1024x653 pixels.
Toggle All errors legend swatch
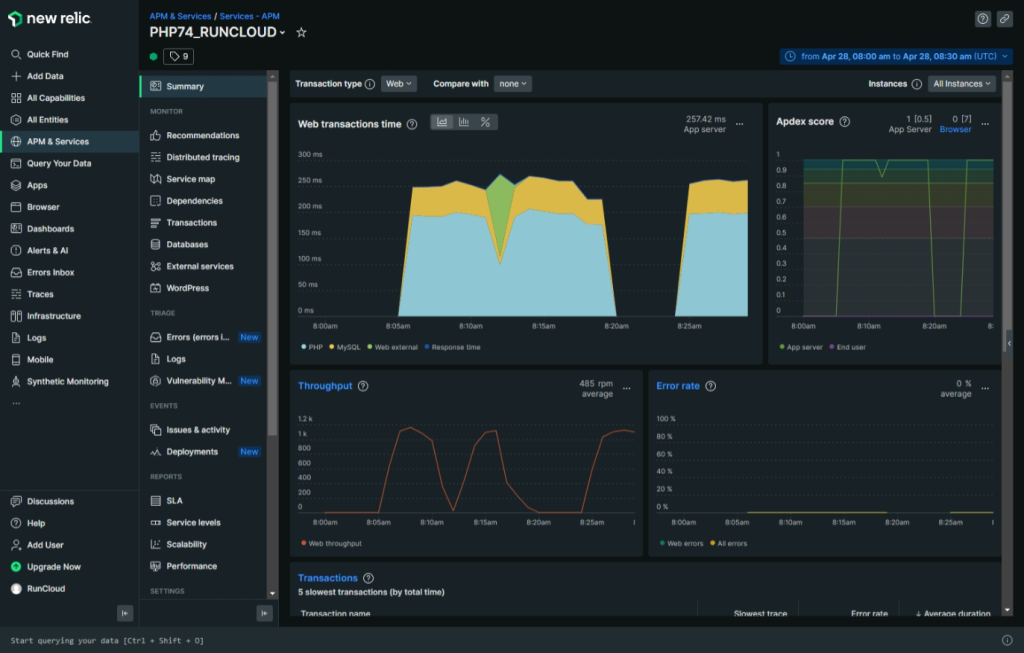coord(712,543)
